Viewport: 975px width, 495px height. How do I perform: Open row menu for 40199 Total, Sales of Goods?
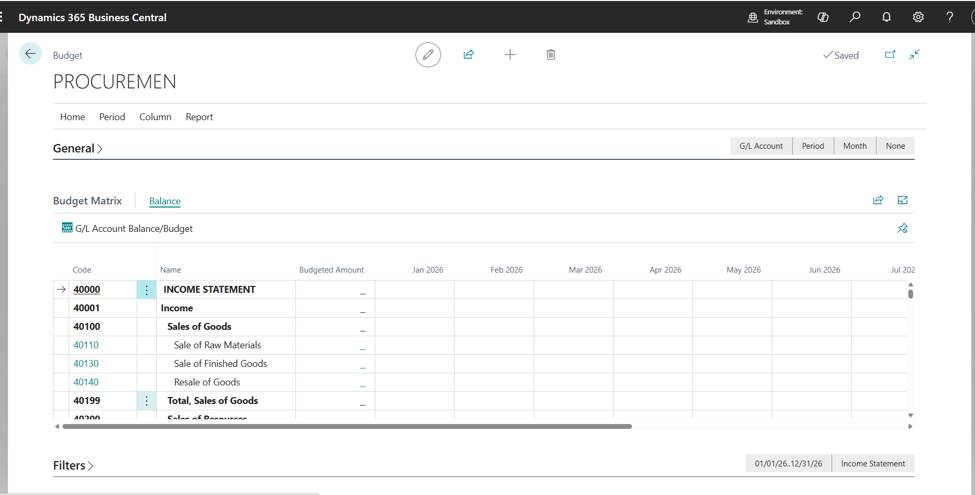[x=146, y=400]
